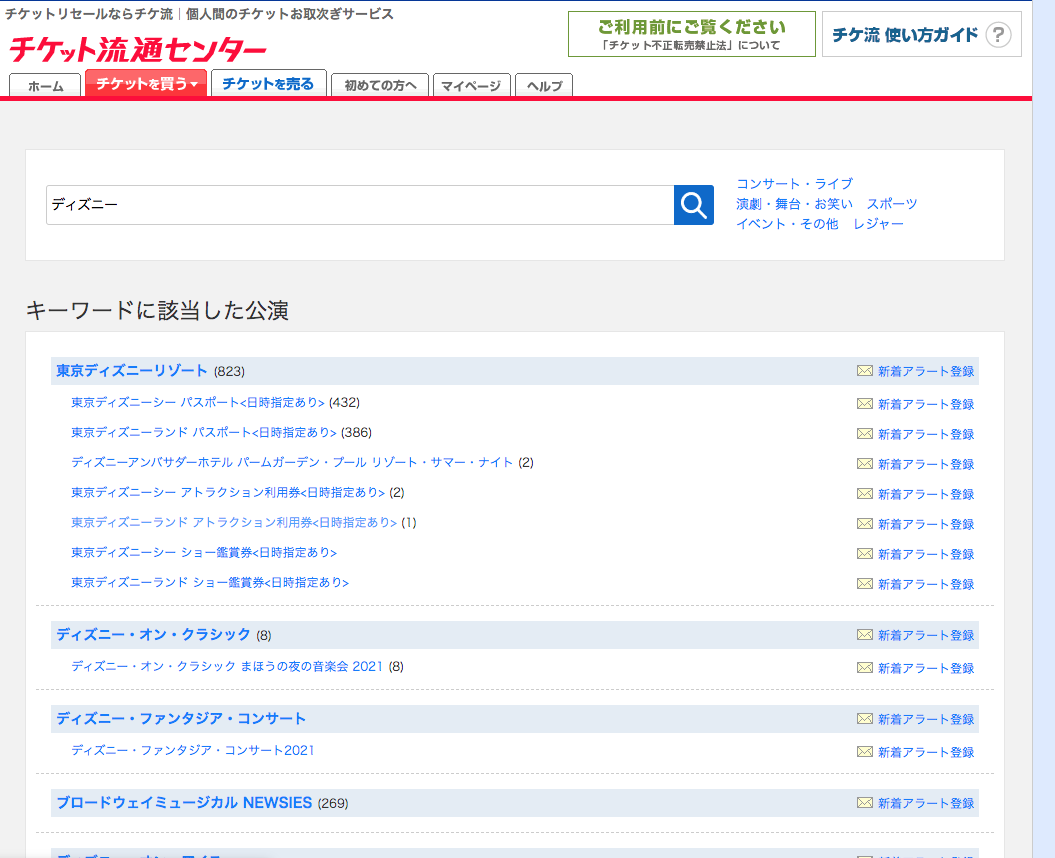
Task: Open the チケ流 使い方ガイド help question mark
Action: point(998,34)
